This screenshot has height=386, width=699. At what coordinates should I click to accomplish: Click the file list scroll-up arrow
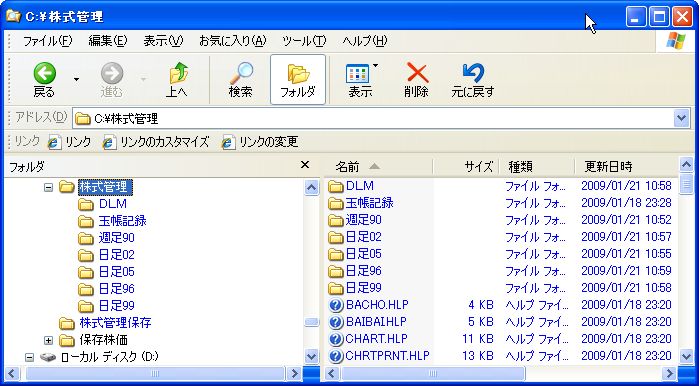coord(687,164)
